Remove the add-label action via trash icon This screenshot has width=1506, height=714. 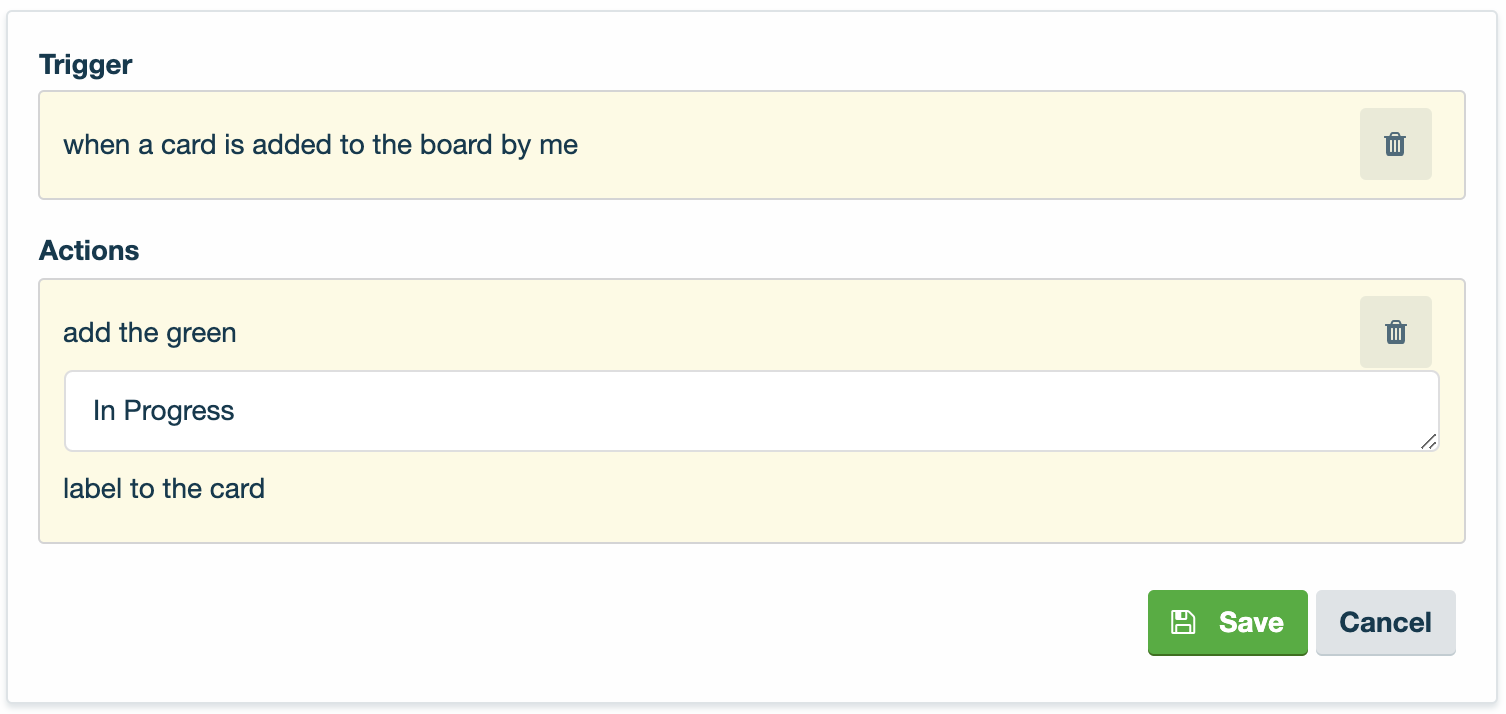(1395, 332)
